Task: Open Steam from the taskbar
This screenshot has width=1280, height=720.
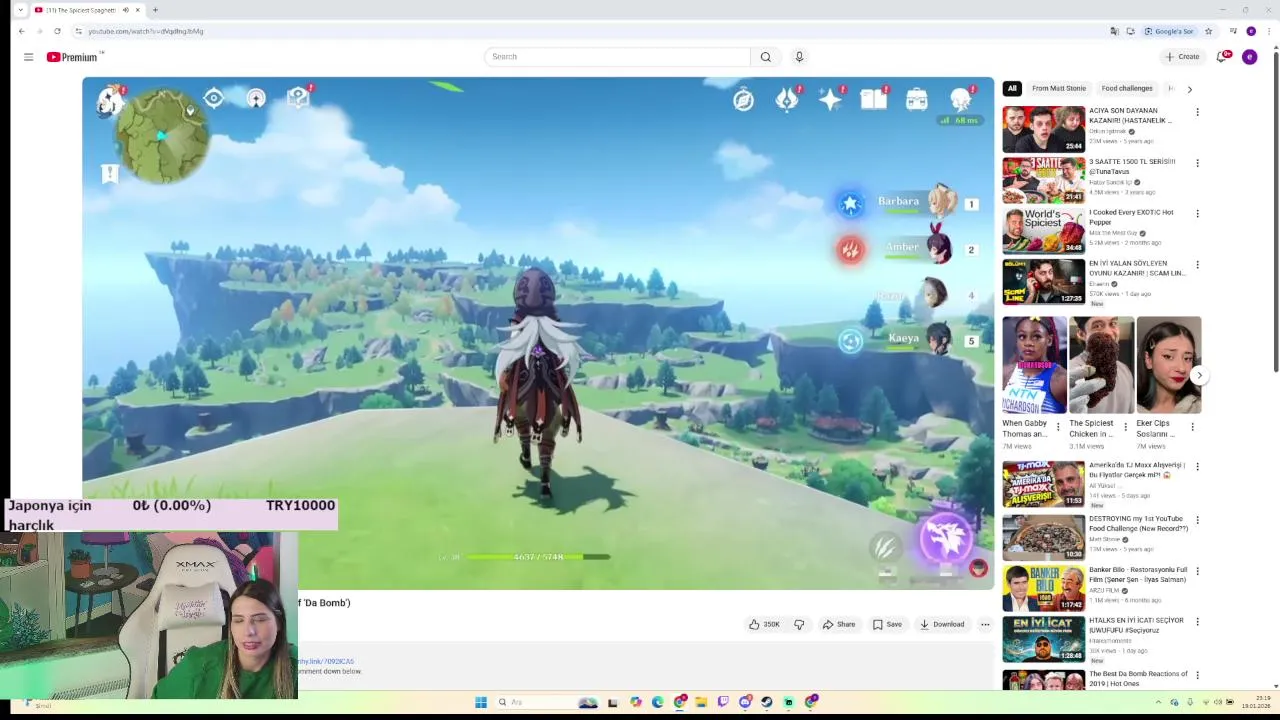Action: (767, 702)
